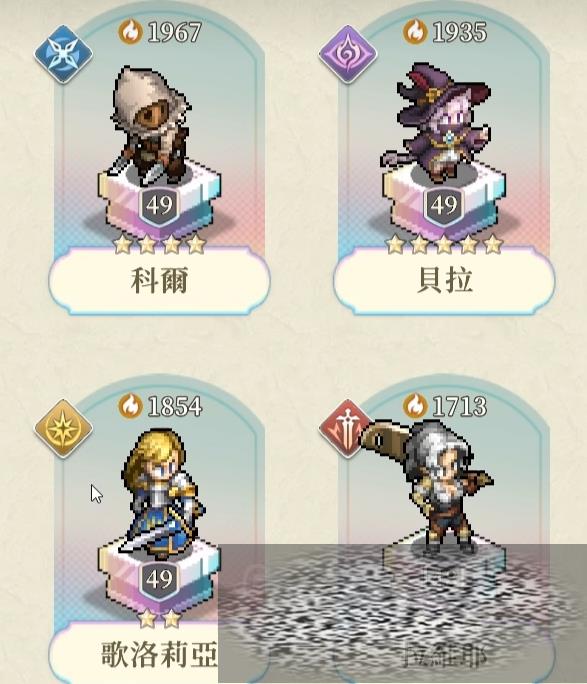Select the hooded character sprite 科爾

coord(151,125)
